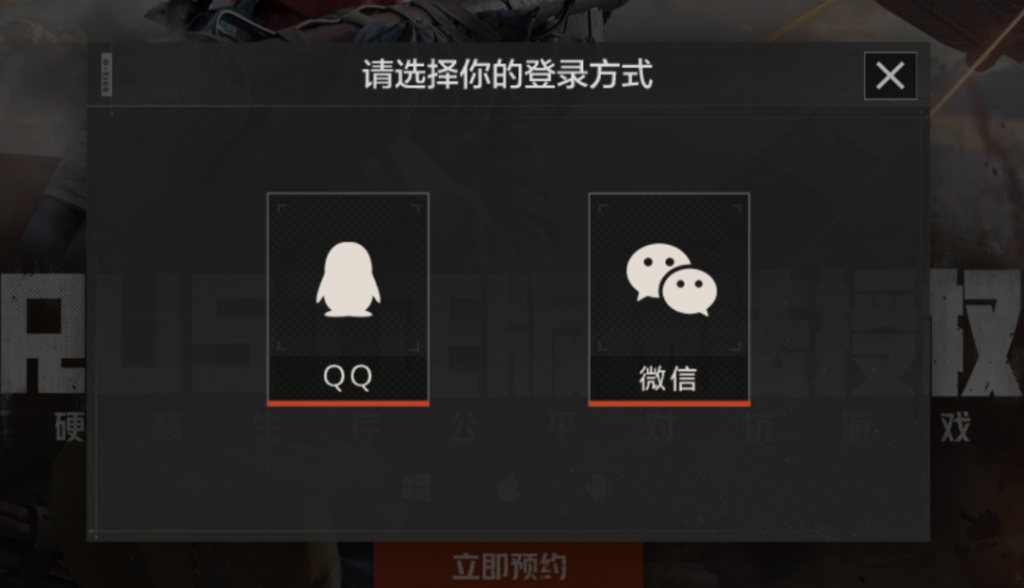Click the red bar beneath the 微信 card
1024x588 pixels.
(669, 404)
